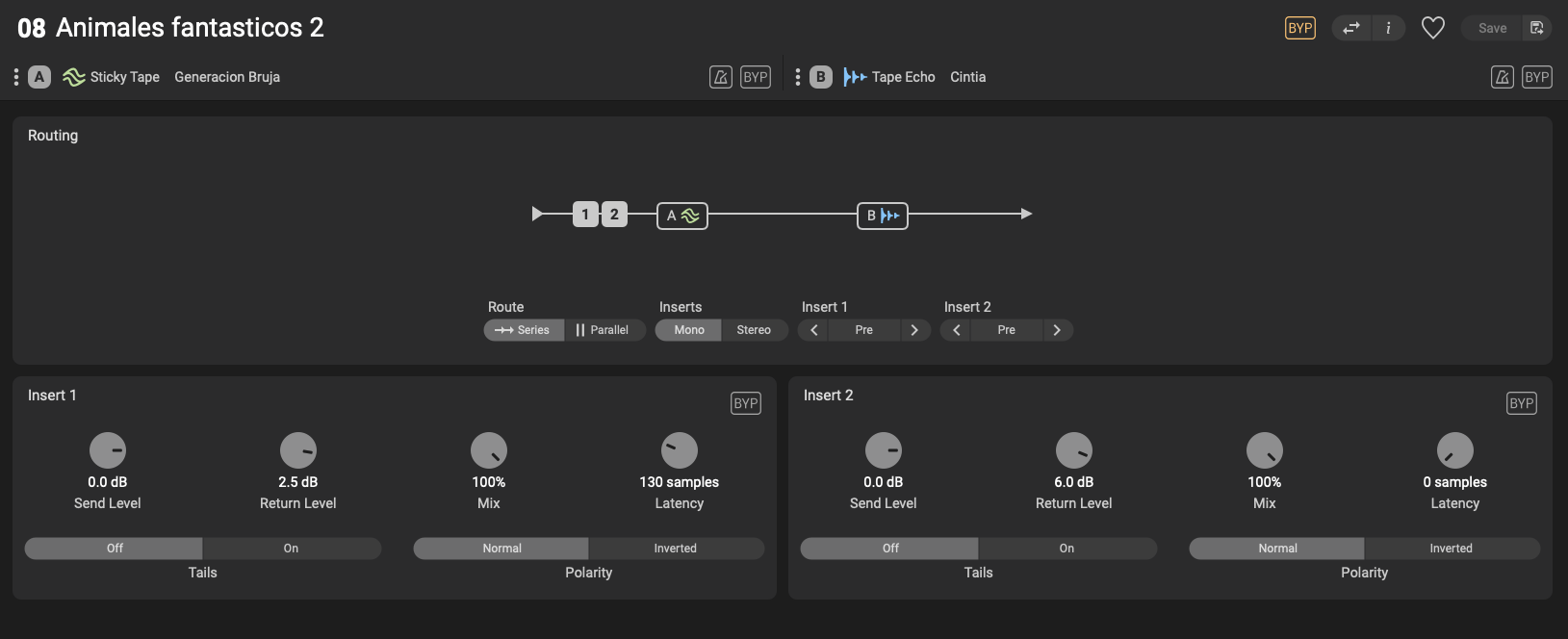The height and width of the screenshot is (639, 1568).
Task: Open slot A options via three-dot handle
Action: coord(16,77)
